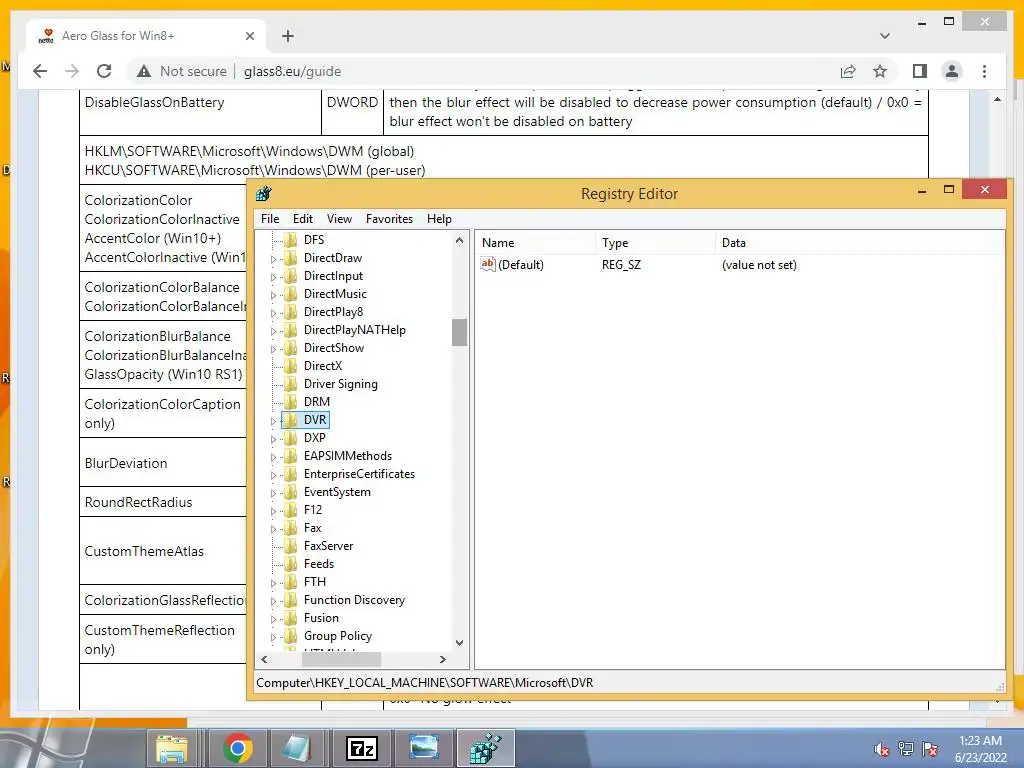Click the Feeds folder icon
This screenshot has height=768, width=1024.
pyautogui.click(x=291, y=564)
